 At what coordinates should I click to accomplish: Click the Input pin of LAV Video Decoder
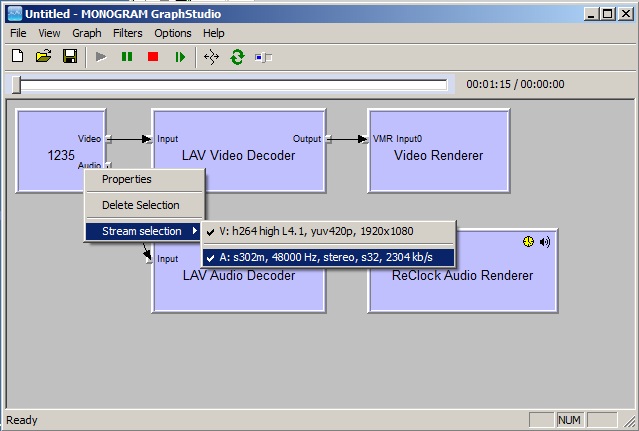[x=149, y=139]
